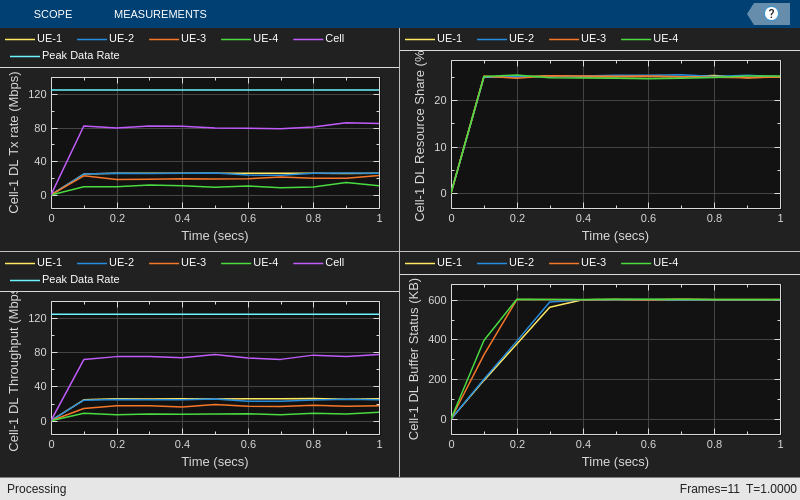The image size is (800, 500).
Task: Open the MEASUREMENTS tab
Action: pyautogui.click(x=160, y=14)
